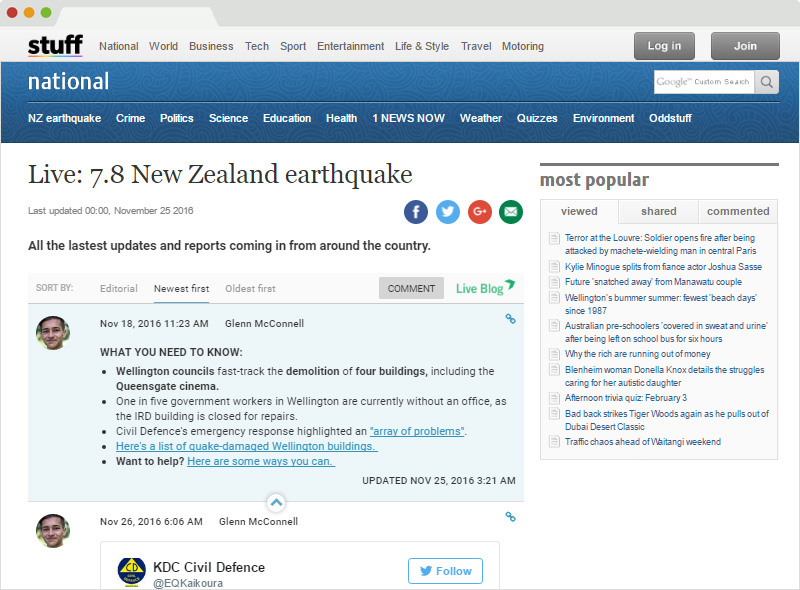Screen dimensions: 800x590
Task: Share the article on Twitter
Action: point(448,211)
